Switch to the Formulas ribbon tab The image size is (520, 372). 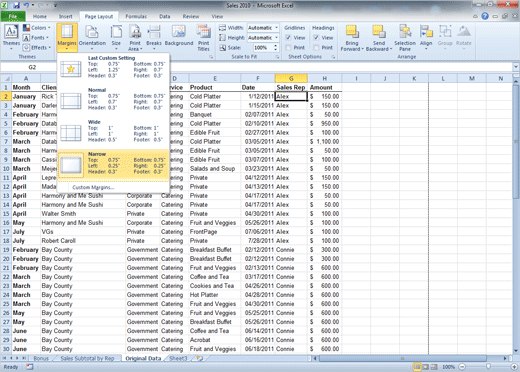pyautogui.click(x=136, y=16)
